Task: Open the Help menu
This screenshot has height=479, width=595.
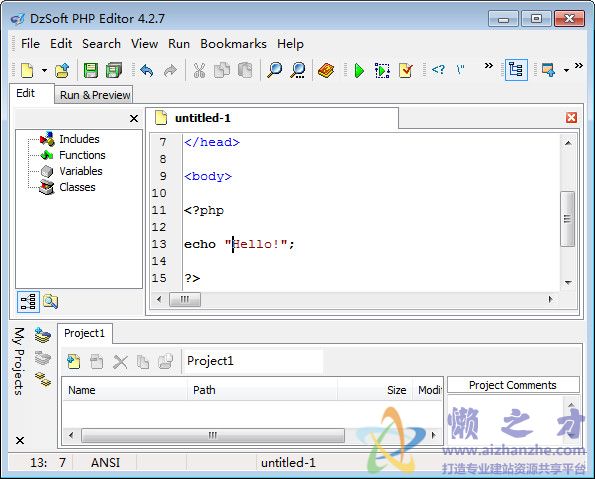Action: [x=290, y=44]
